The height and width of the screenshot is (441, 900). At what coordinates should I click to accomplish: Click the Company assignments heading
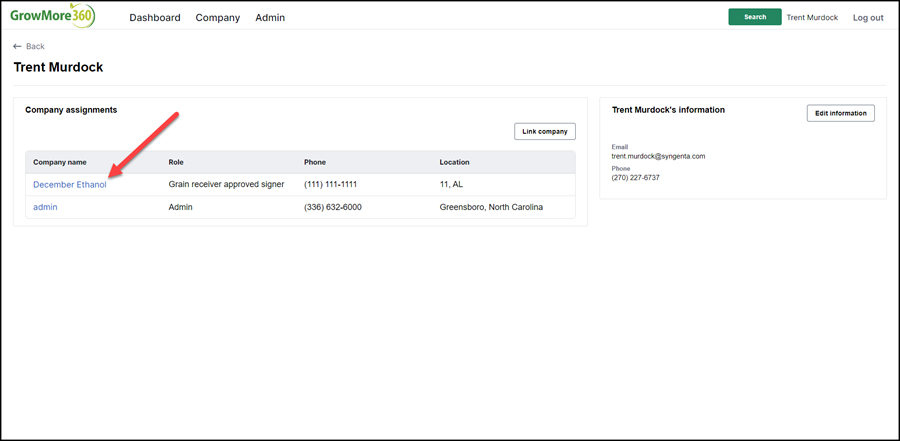click(x=71, y=110)
